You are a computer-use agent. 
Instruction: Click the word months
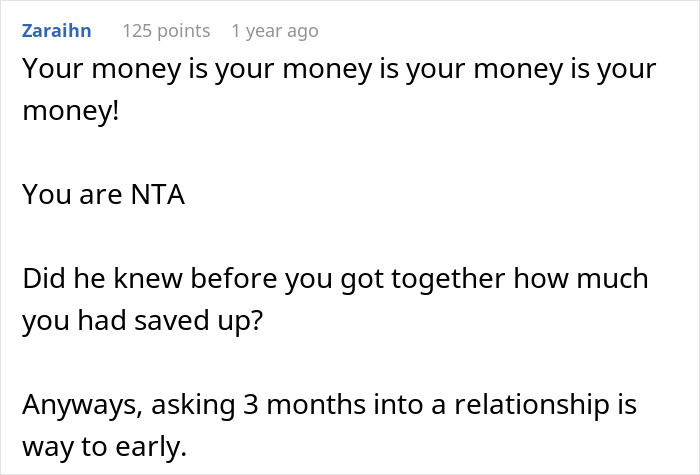click(316, 405)
